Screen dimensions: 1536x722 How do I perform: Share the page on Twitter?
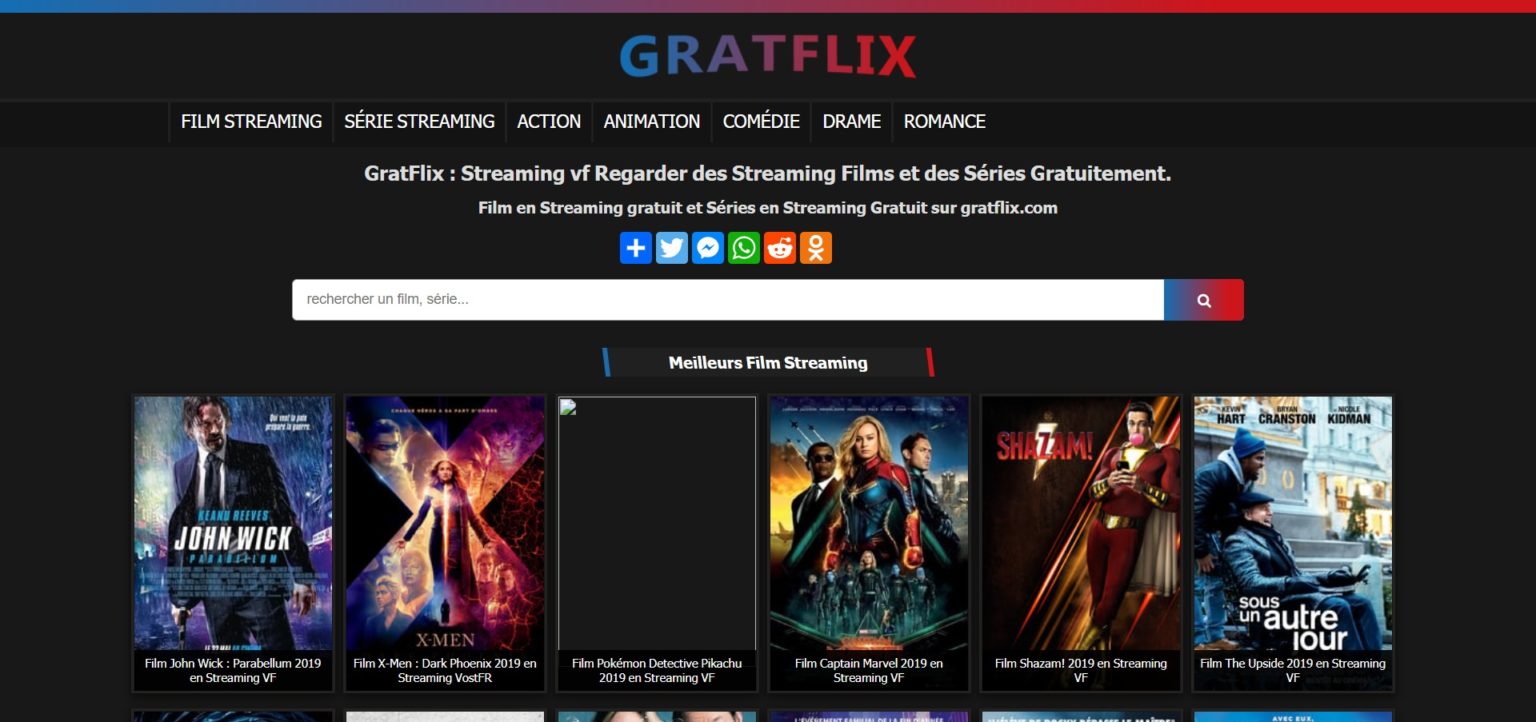point(672,248)
